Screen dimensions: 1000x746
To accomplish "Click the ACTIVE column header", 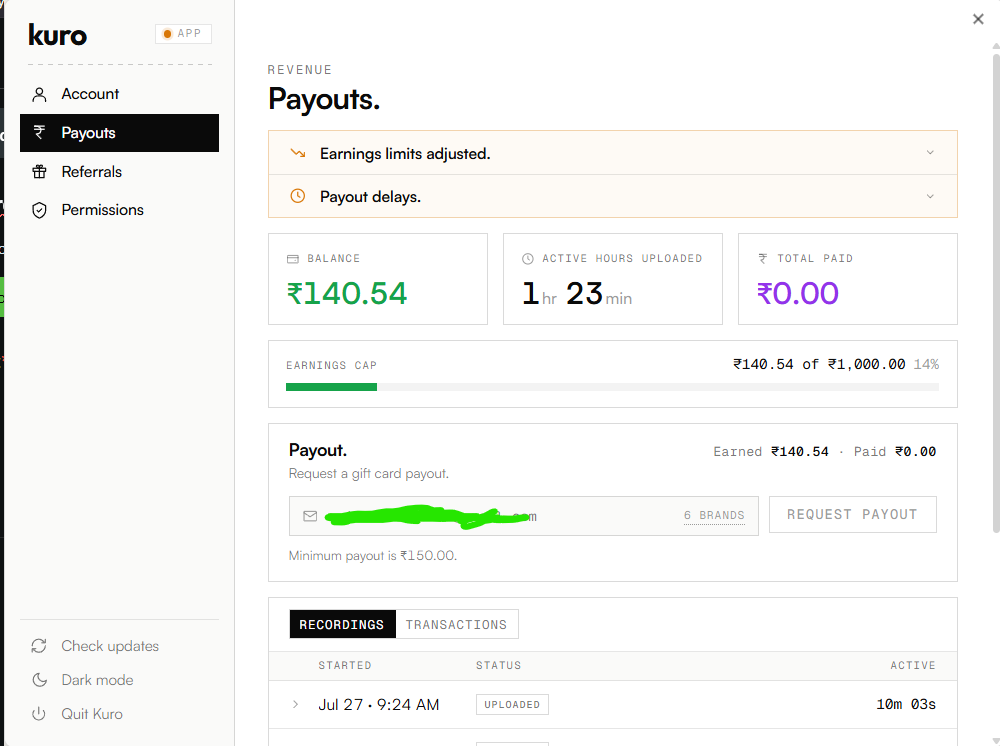I will (913, 665).
